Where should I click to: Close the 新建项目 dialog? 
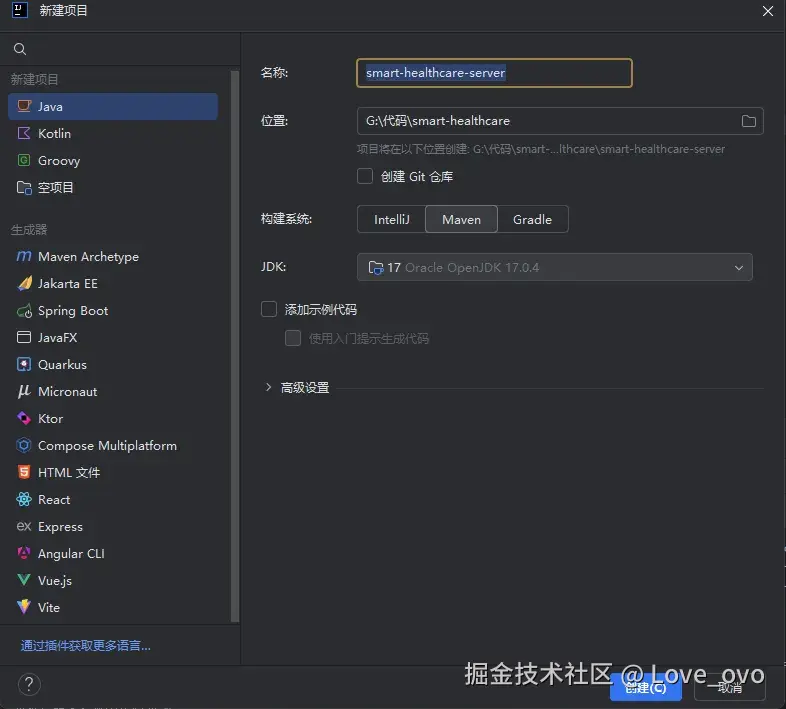pos(767,11)
